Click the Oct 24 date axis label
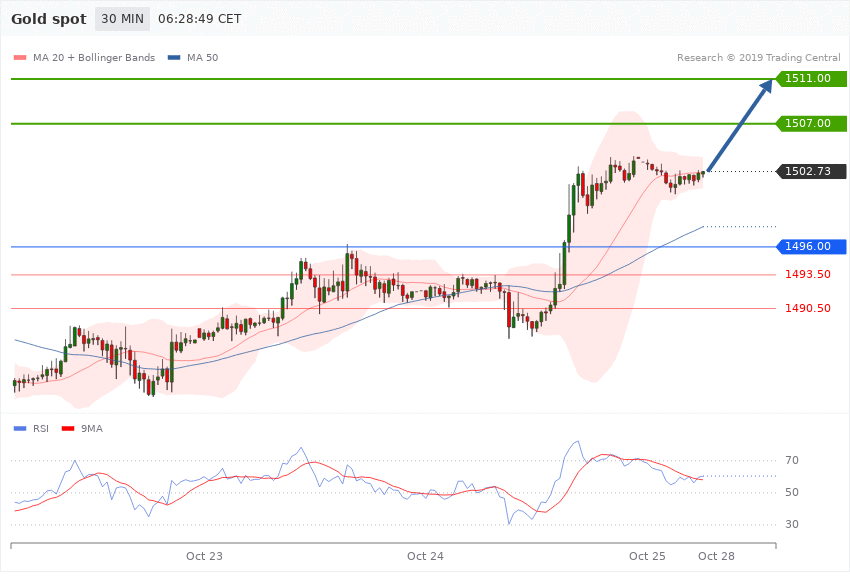The height and width of the screenshot is (576, 850). point(426,556)
